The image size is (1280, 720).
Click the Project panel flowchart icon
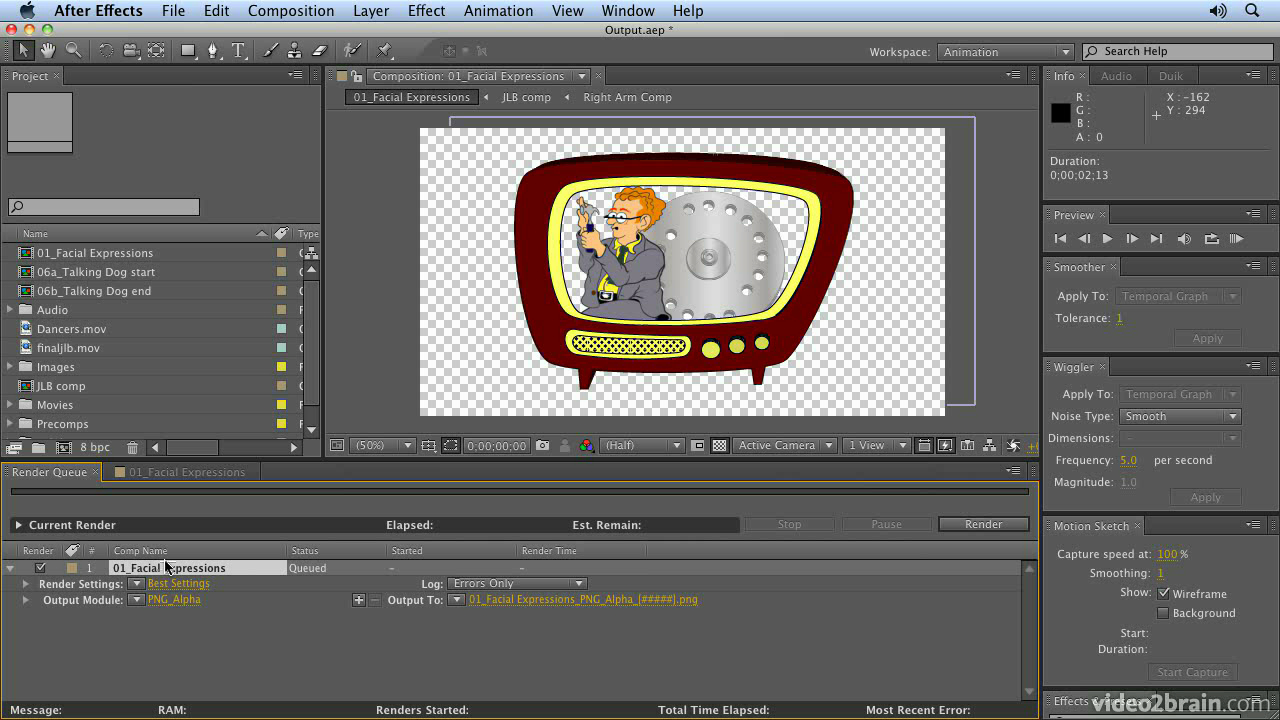(x=310, y=253)
